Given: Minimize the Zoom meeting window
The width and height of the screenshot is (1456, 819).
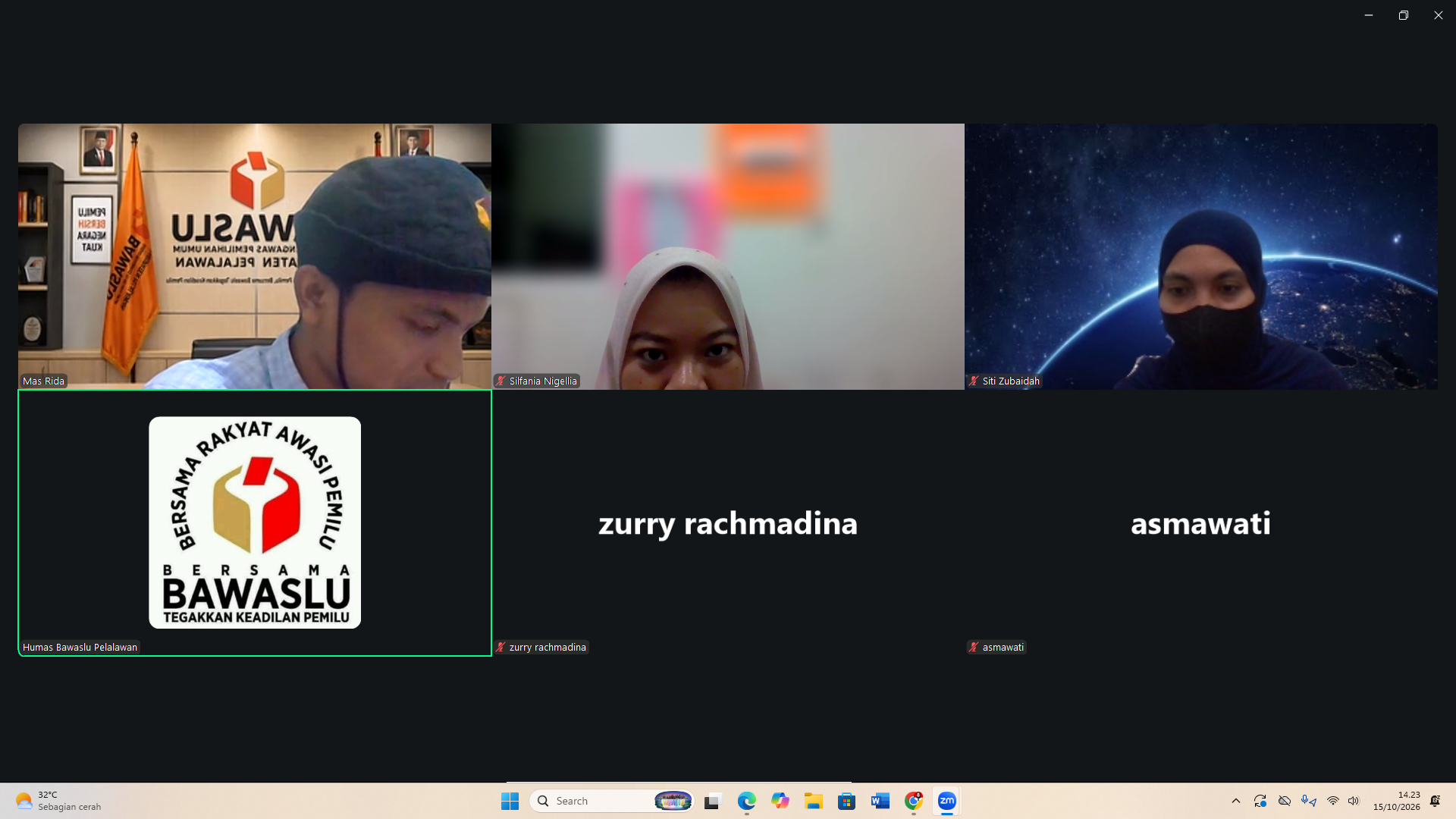Looking at the screenshot, I should tap(1369, 15).
